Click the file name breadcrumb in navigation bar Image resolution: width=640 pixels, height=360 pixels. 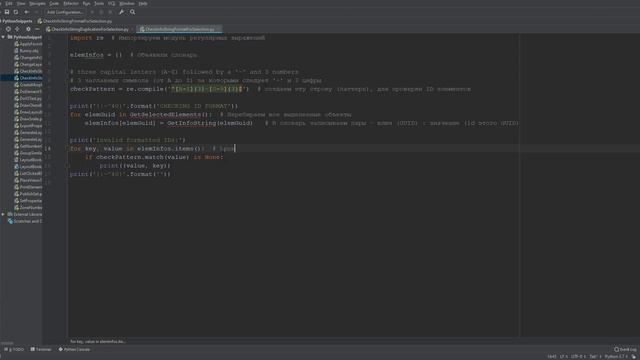pyautogui.click(x=75, y=21)
